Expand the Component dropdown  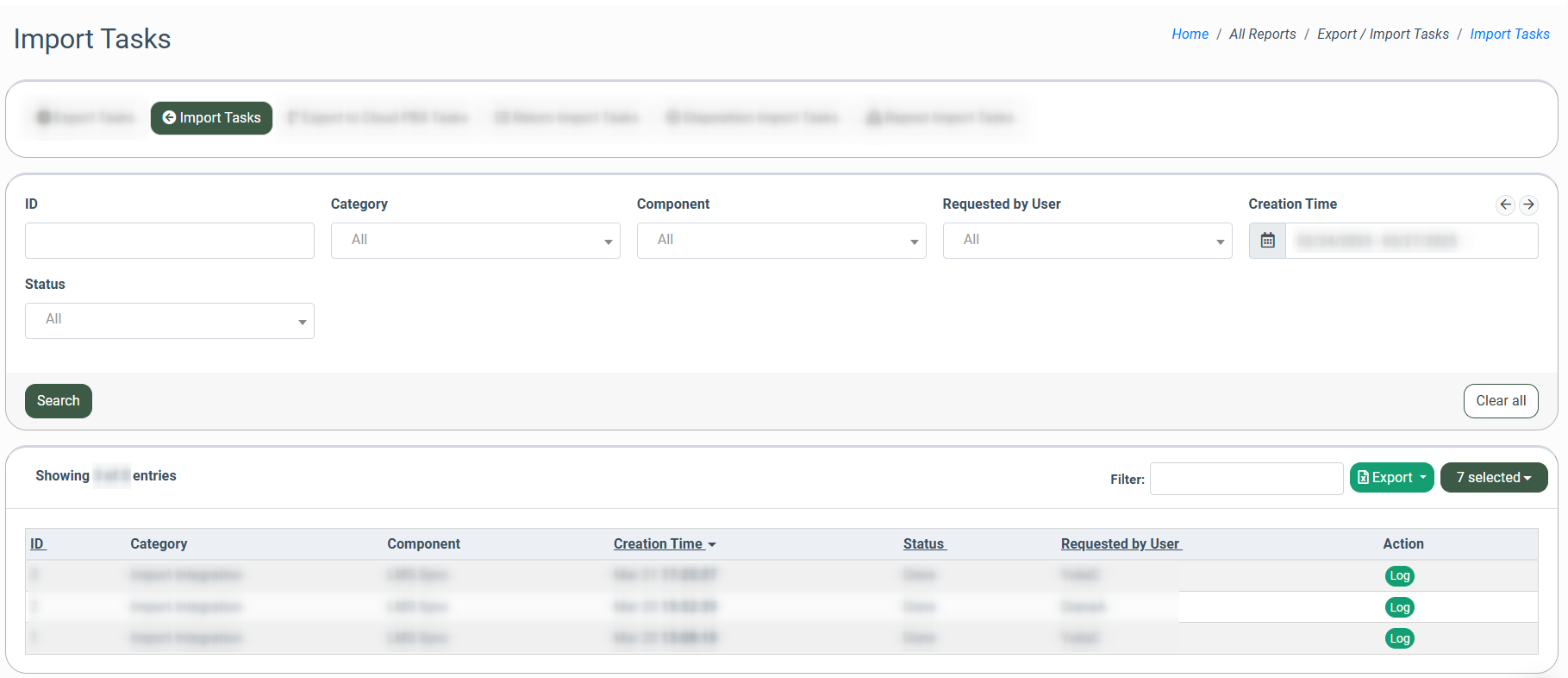click(x=781, y=241)
